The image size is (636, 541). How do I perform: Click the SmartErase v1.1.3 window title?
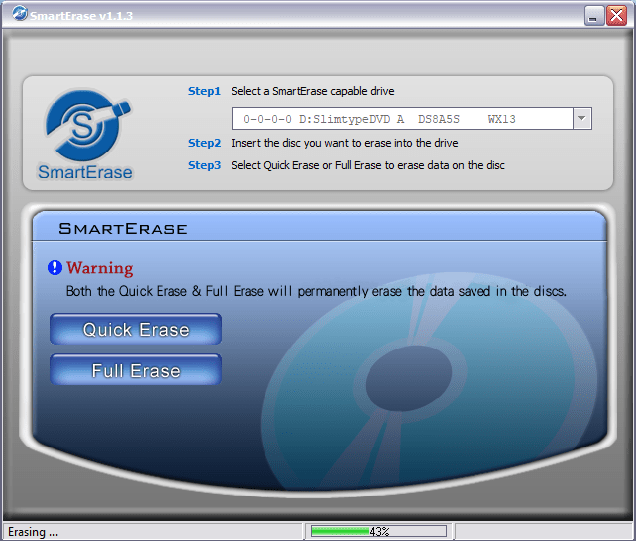click(x=82, y=16)
